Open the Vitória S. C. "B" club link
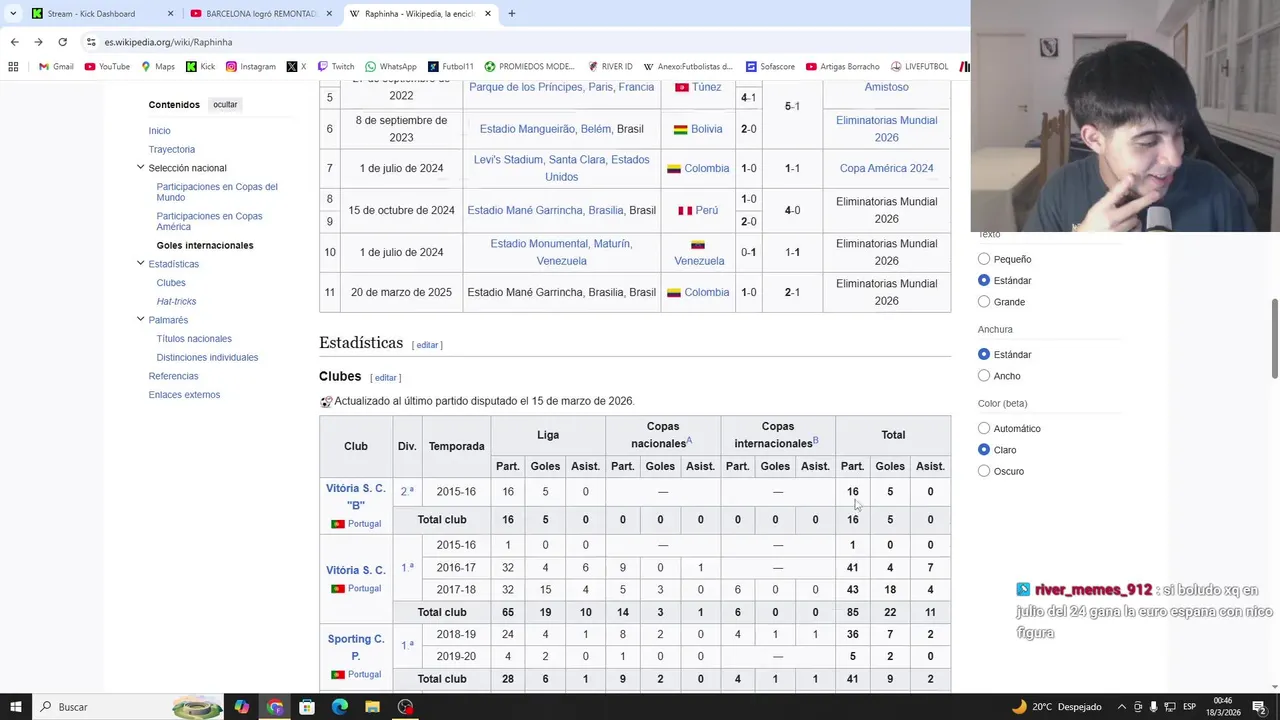Screen dimensions: 1280x720 (x=355, y=496)
